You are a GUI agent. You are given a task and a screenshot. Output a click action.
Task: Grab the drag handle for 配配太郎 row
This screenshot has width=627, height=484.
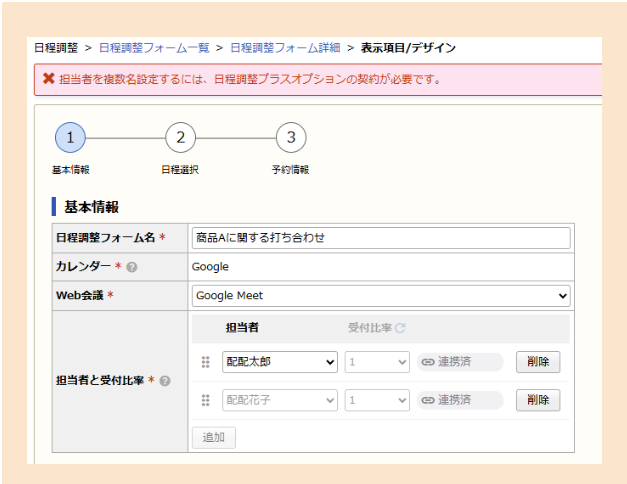click(206, 362)
